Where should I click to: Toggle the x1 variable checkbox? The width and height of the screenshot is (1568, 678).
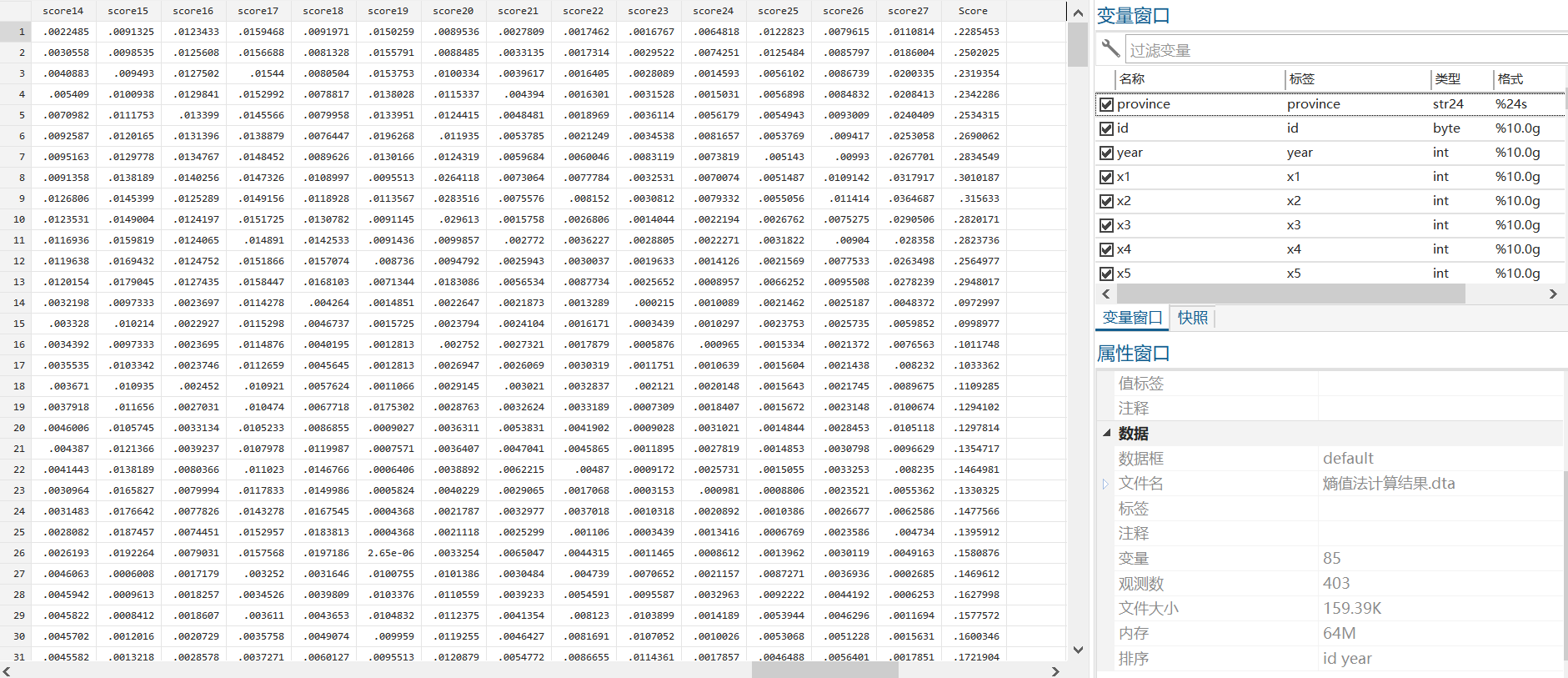tap(1106, 177)
